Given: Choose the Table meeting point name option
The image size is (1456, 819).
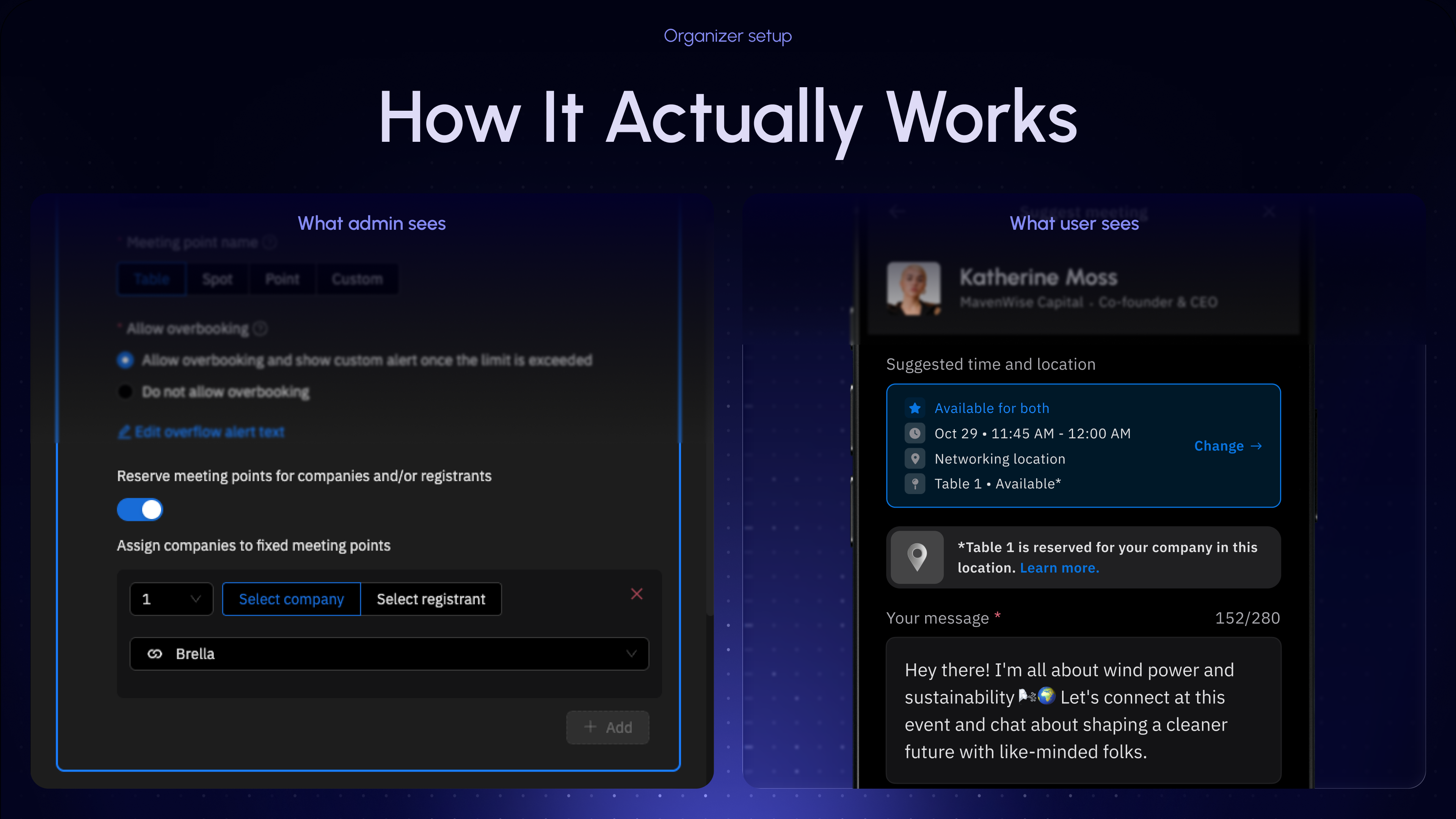Looking at the screenshot, I should click(x=152, y=279).
